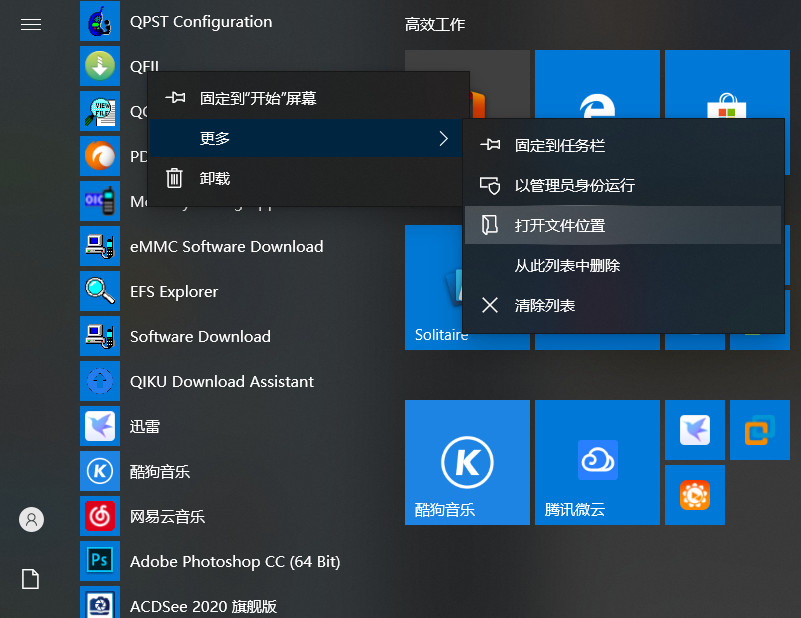Screen dimensions: 801x618
Task: Click the 迅雷 app name
Action: (145, 426)
